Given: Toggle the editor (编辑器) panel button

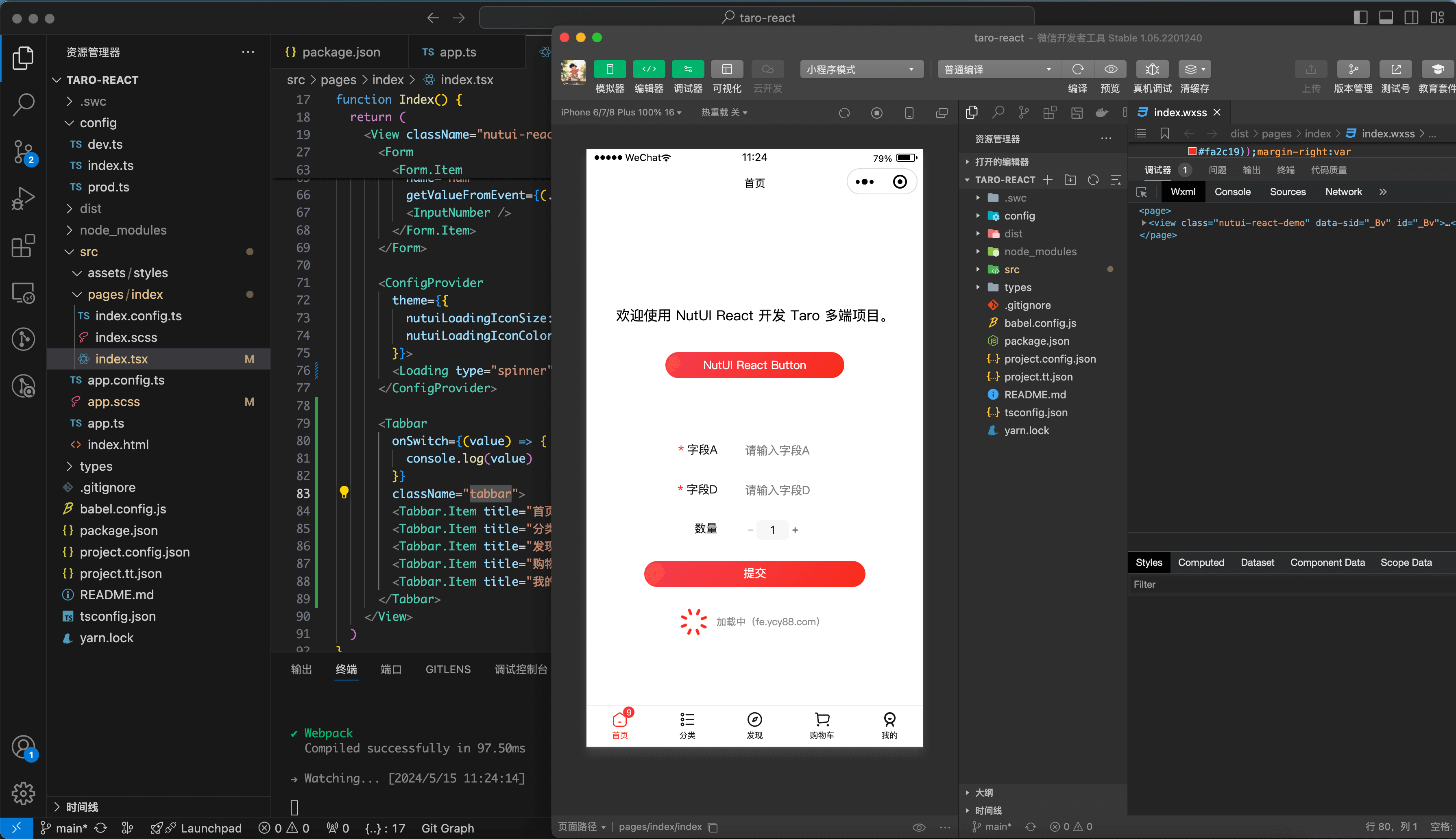Looking at the screenshot, I should click(648, 69).
